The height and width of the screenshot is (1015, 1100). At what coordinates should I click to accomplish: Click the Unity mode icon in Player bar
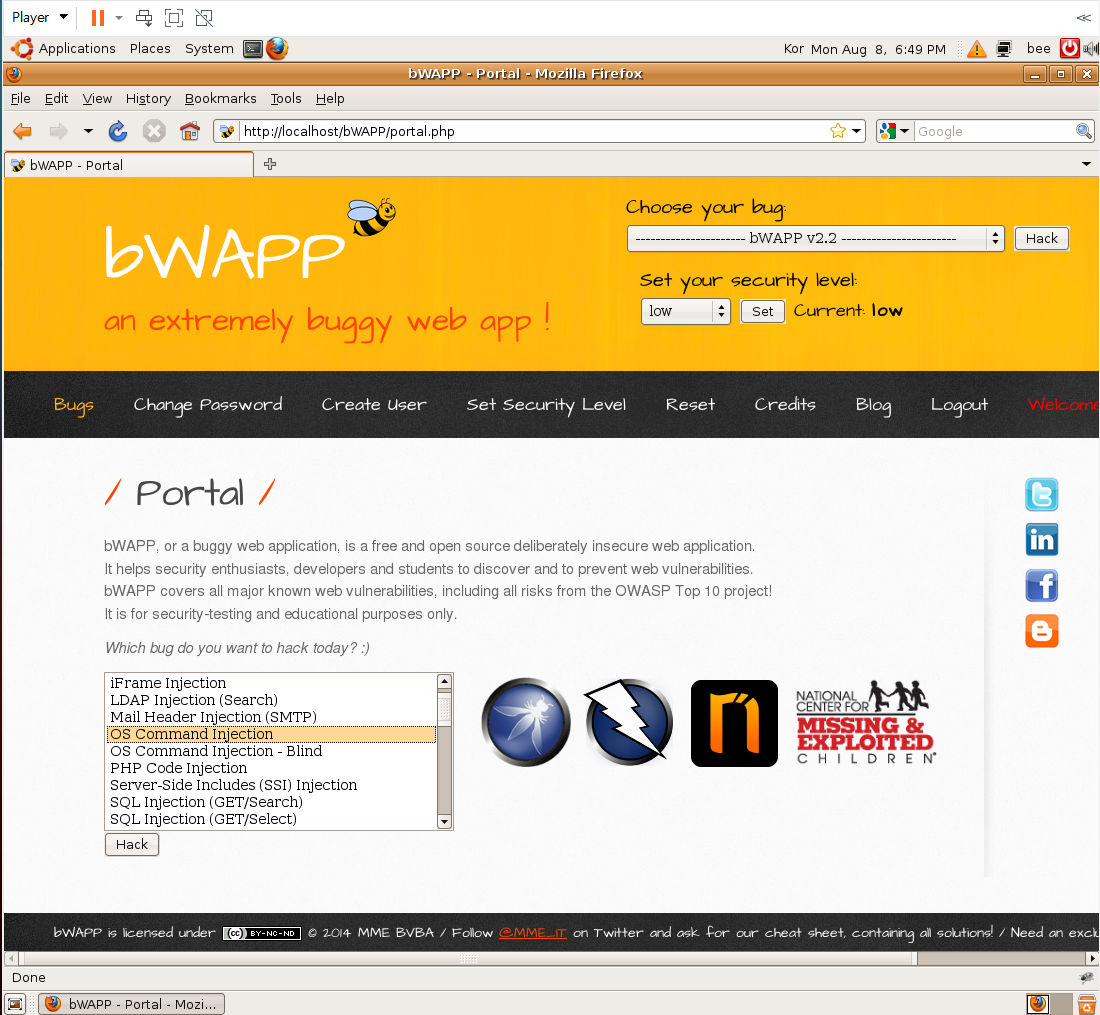pos(204,18)
